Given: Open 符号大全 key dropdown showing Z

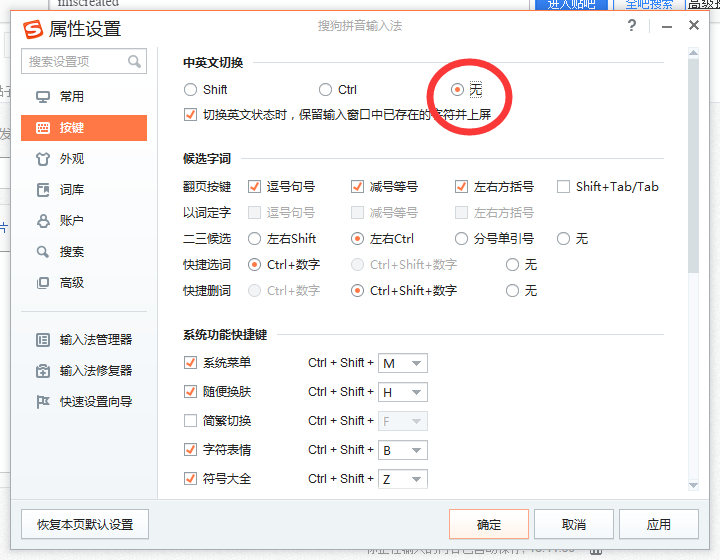Looking at the screenshot, I should [x=403, y=479].
